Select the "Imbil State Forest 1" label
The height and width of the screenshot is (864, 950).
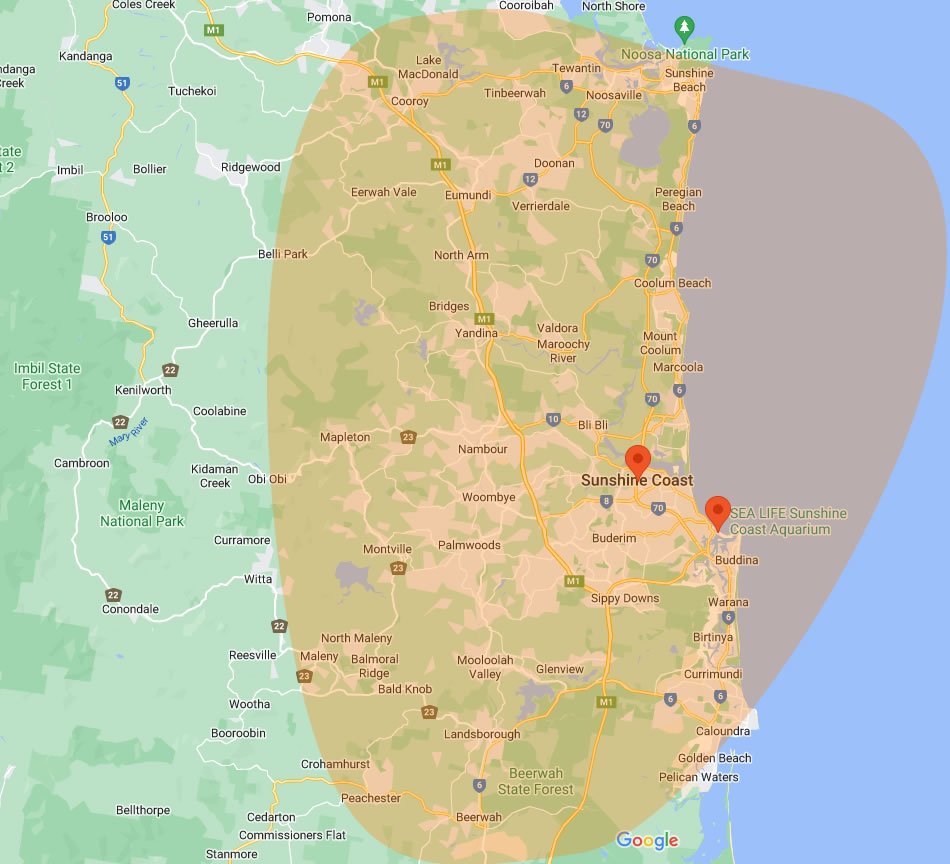point(47,376)
